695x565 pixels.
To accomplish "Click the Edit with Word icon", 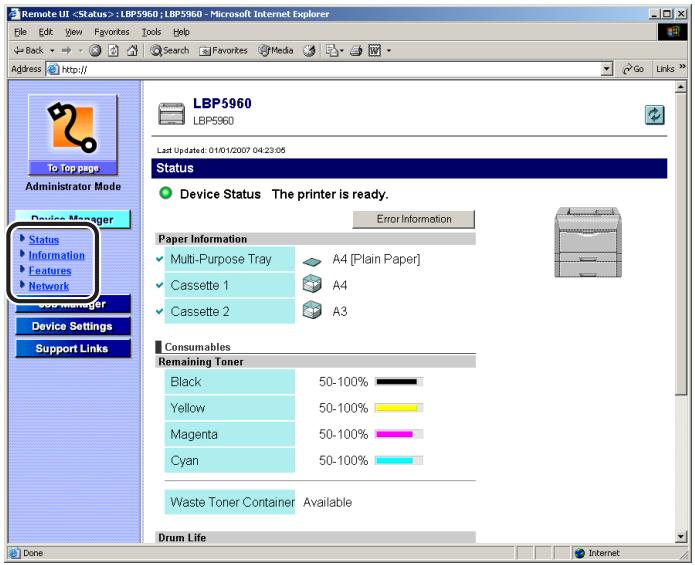I will 375,51.
